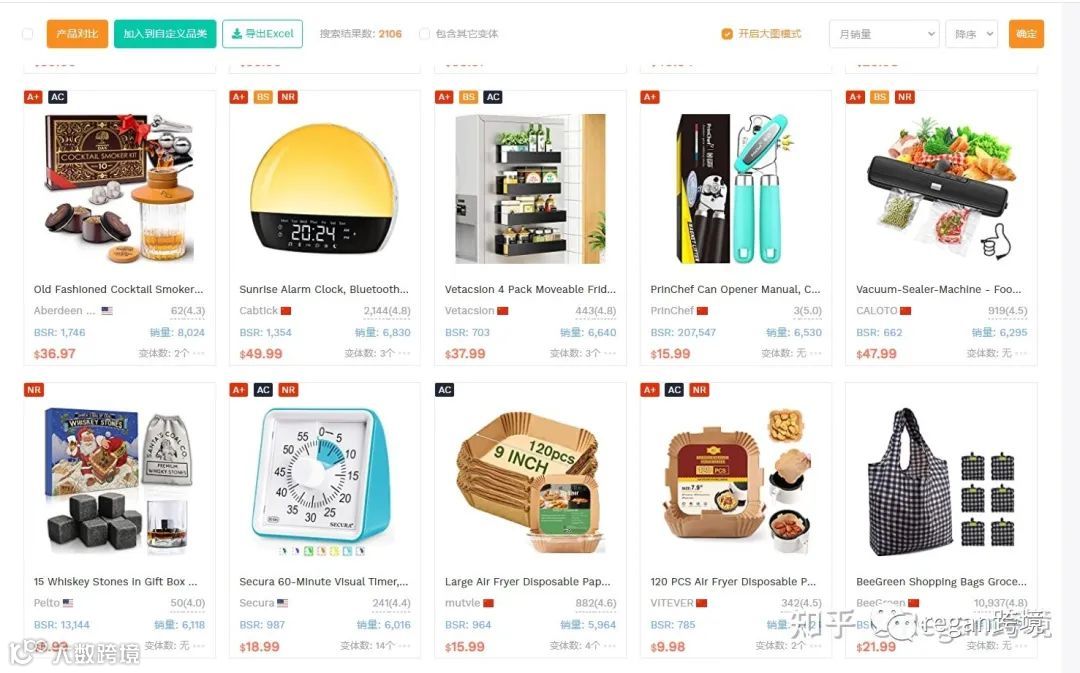Click the US flag icon next to Aberdeen

click(107, 311)
